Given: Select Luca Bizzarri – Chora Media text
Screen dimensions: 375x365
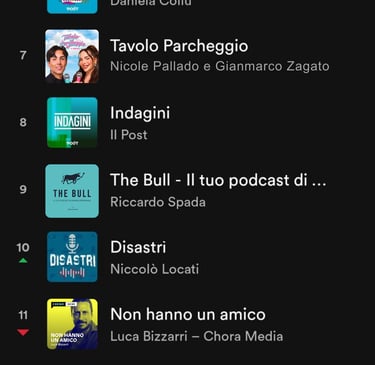Looking at the screenshot, I should [x=197, y=336].
